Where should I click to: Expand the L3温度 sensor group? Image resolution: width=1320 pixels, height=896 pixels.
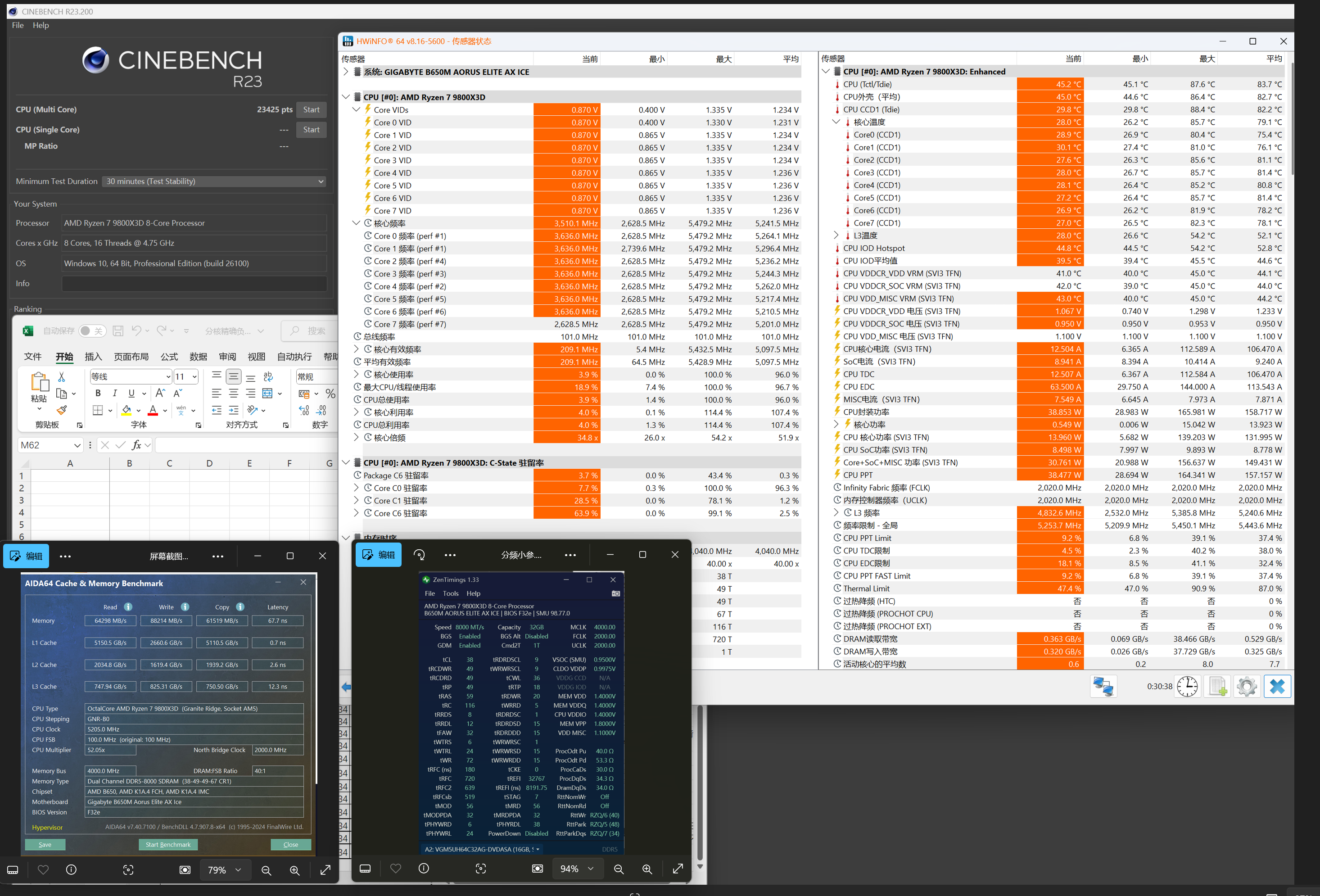pyautogui.click(x=836, y=235)
